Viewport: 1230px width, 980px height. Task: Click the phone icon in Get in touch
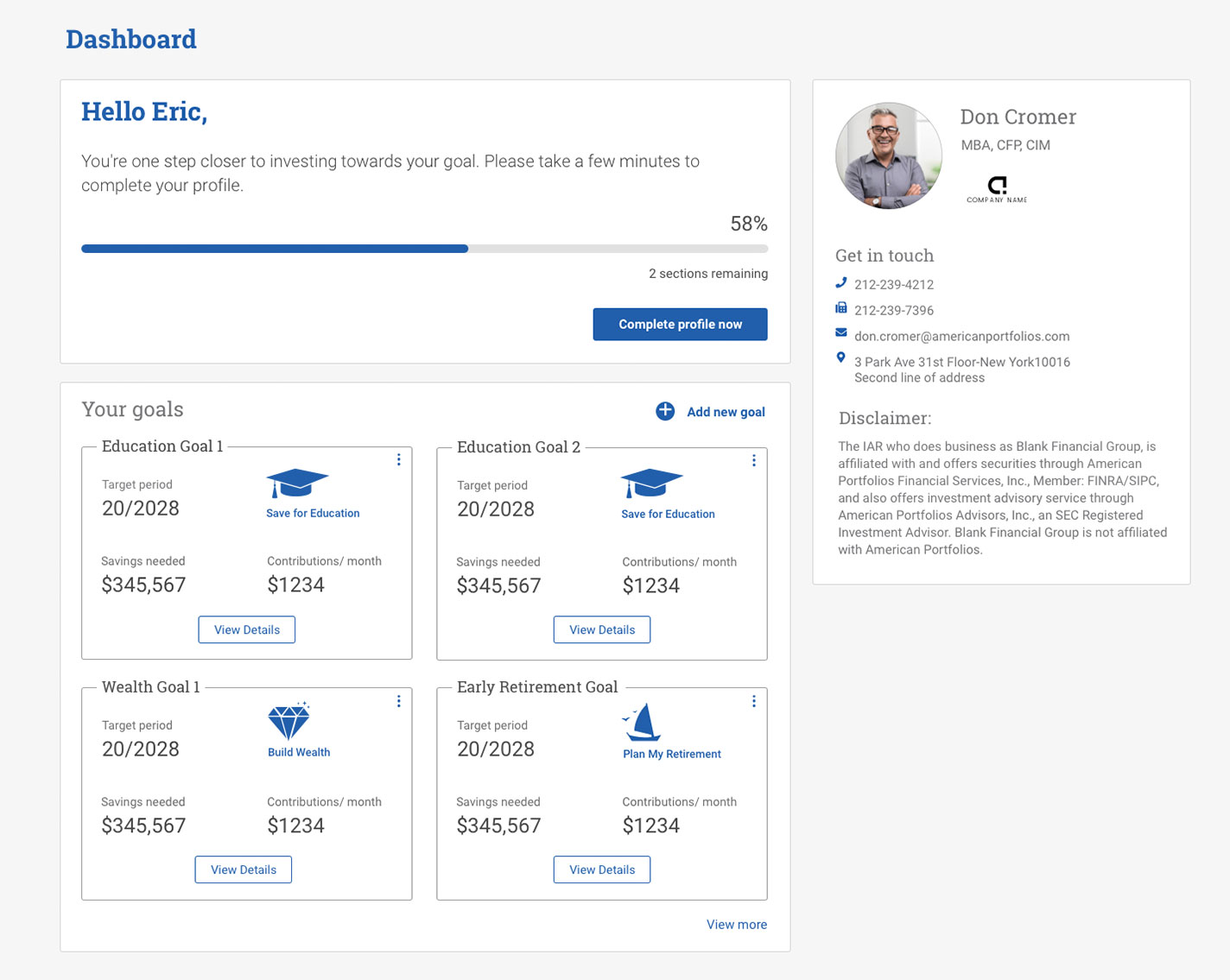840,283
